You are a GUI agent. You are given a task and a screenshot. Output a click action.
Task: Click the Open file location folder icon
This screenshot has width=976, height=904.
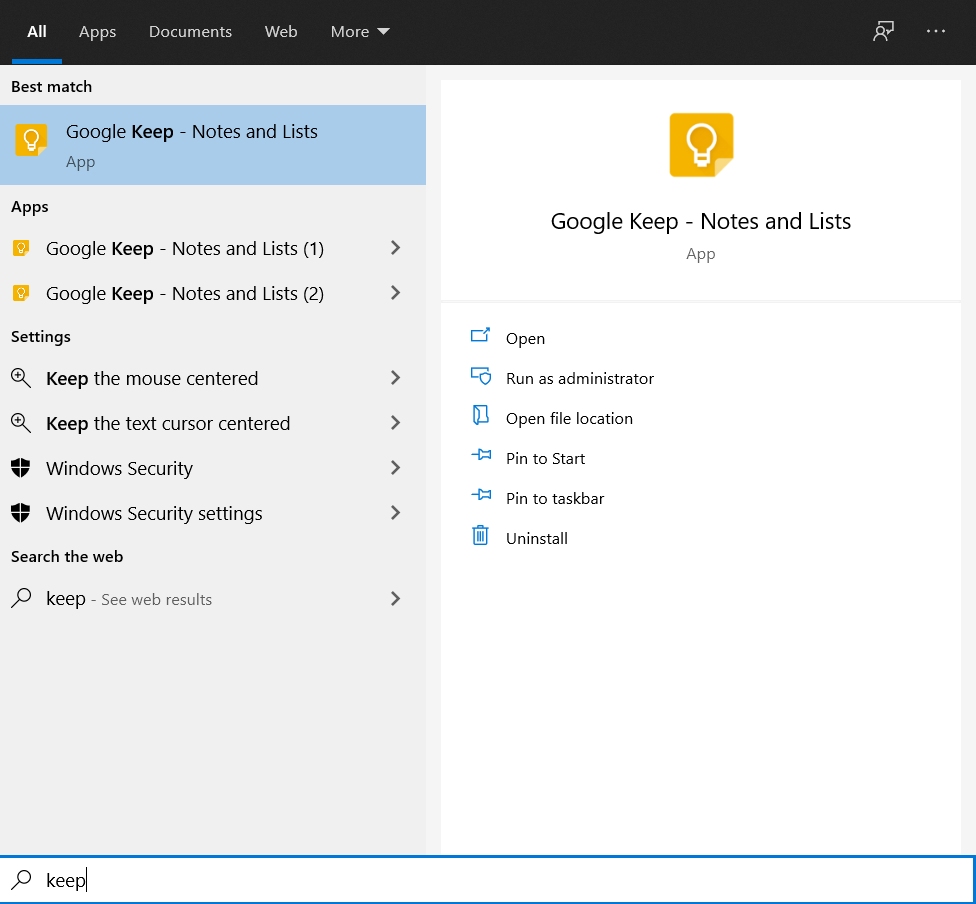point(481,415)
